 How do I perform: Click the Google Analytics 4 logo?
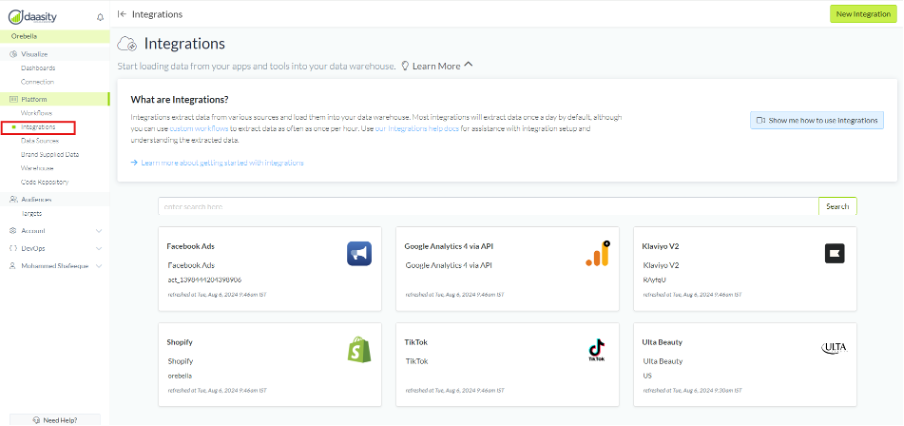(x=596, y=254)
